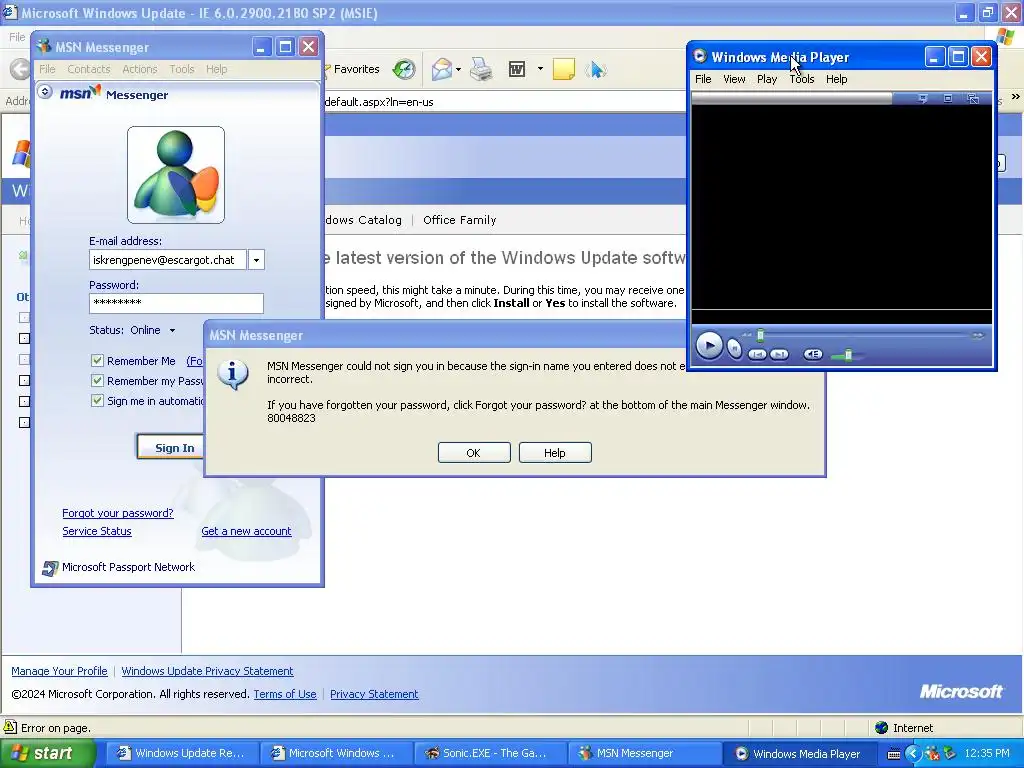1024x768 pixels.
Task: Switch to Windows Update Re... taskbar button
Action: click(185, 753)
